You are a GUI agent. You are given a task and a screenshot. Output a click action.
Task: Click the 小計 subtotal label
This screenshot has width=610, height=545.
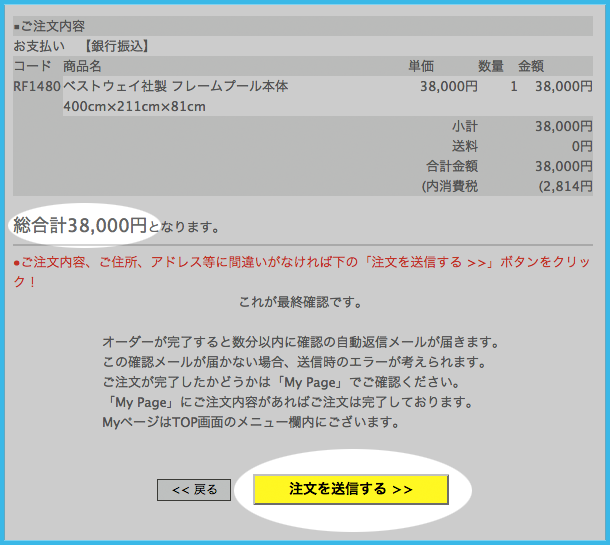pos(465,127)
